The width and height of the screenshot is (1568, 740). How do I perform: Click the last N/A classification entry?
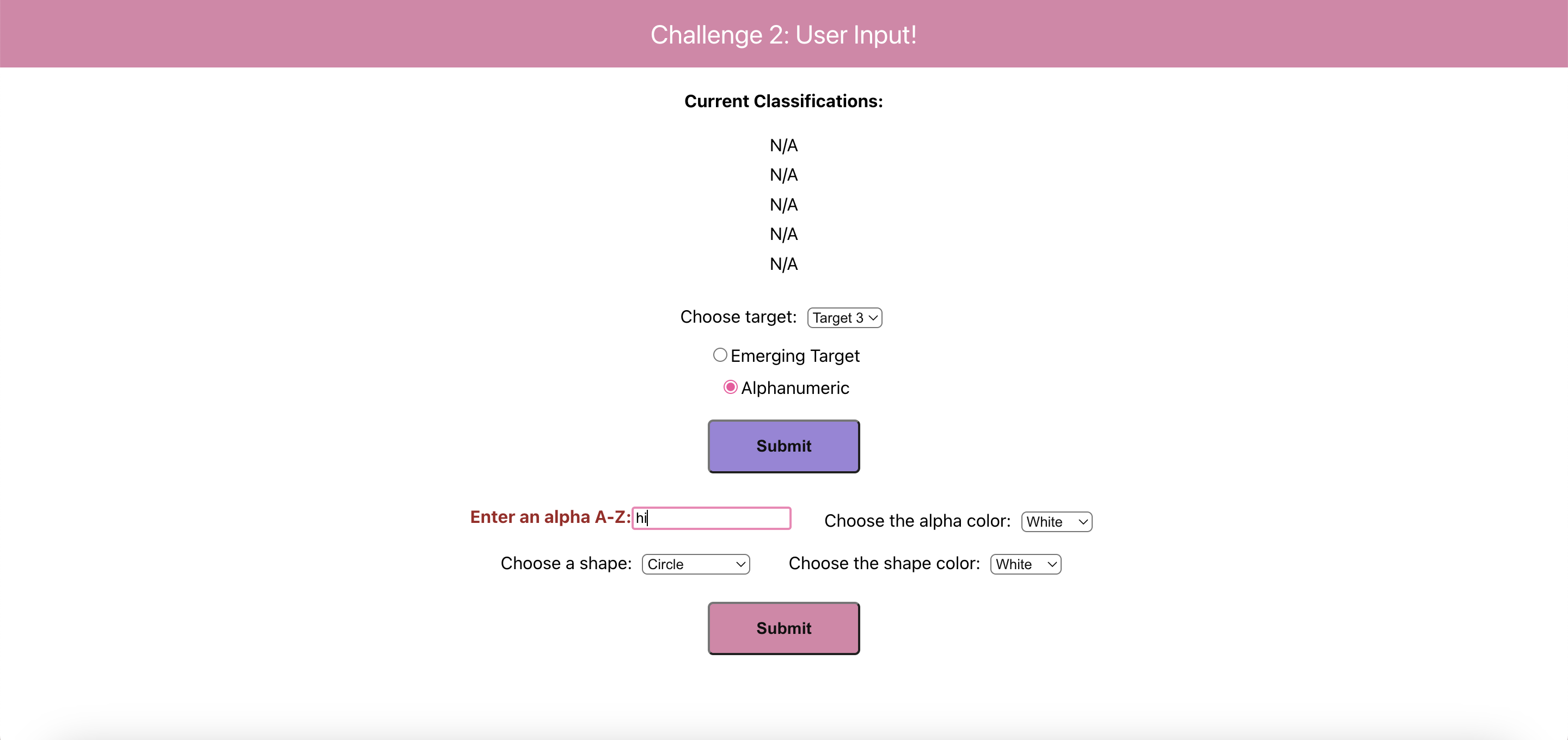[783, 263]
